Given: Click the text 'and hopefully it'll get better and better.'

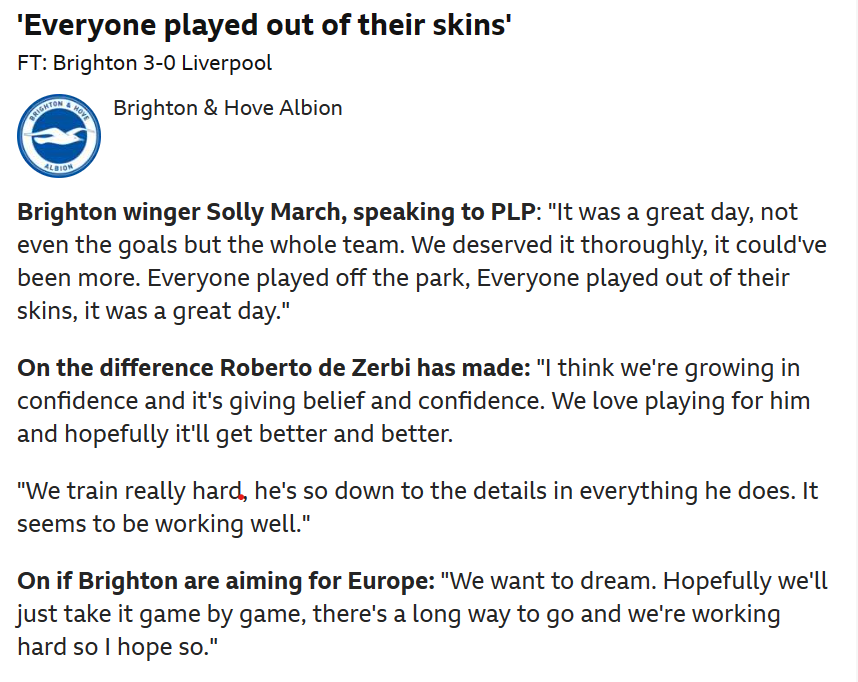Looking at the screenshot, I should pos(235,434).
